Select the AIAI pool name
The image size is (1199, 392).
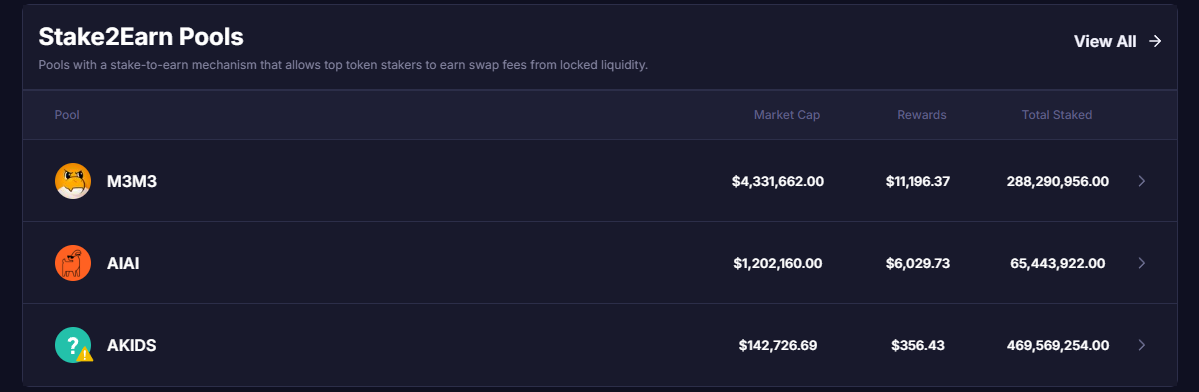click(x=123, y=264)
